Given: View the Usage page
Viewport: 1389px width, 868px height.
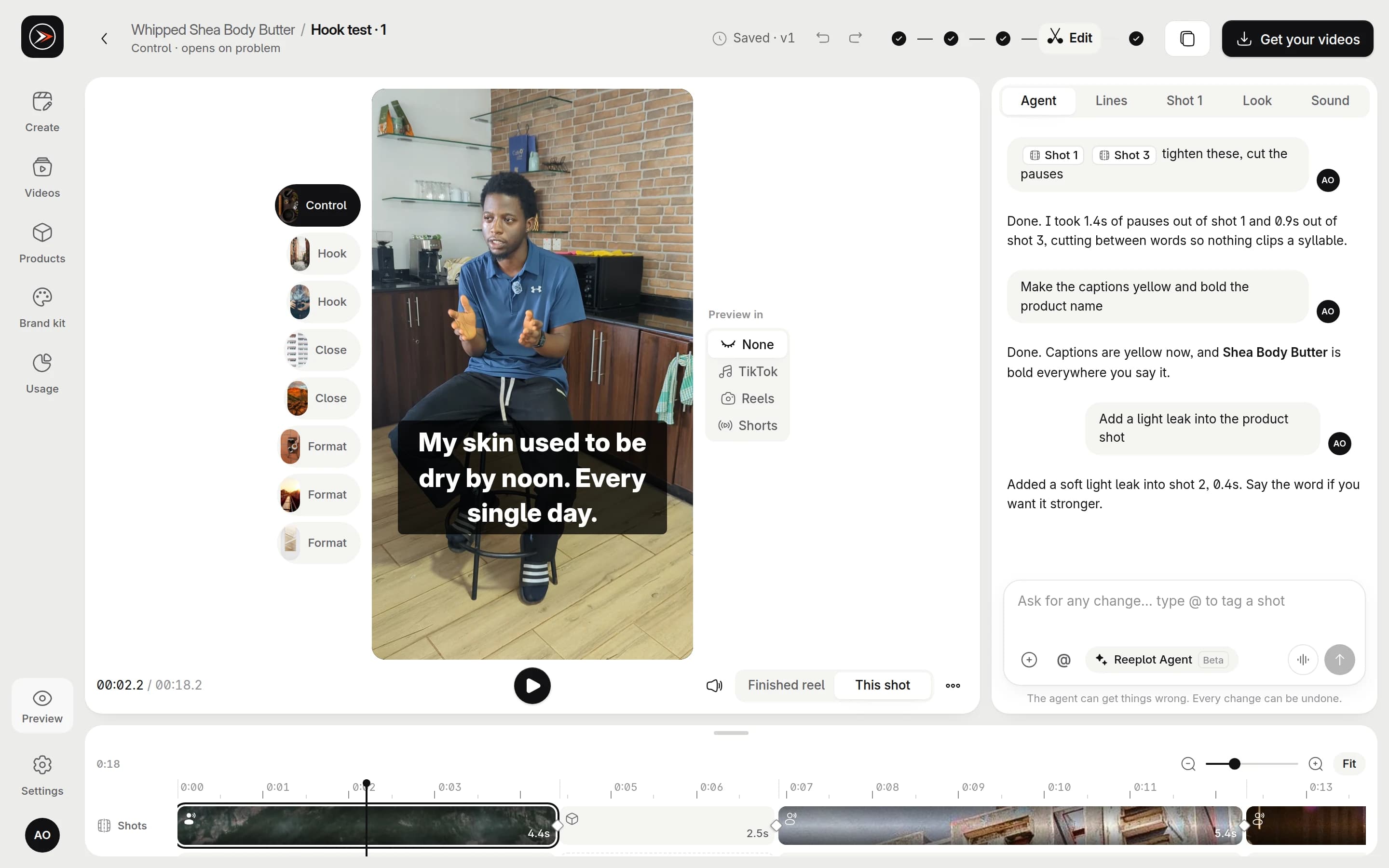Looking at the screenshot, I should (x=42, y=374).
